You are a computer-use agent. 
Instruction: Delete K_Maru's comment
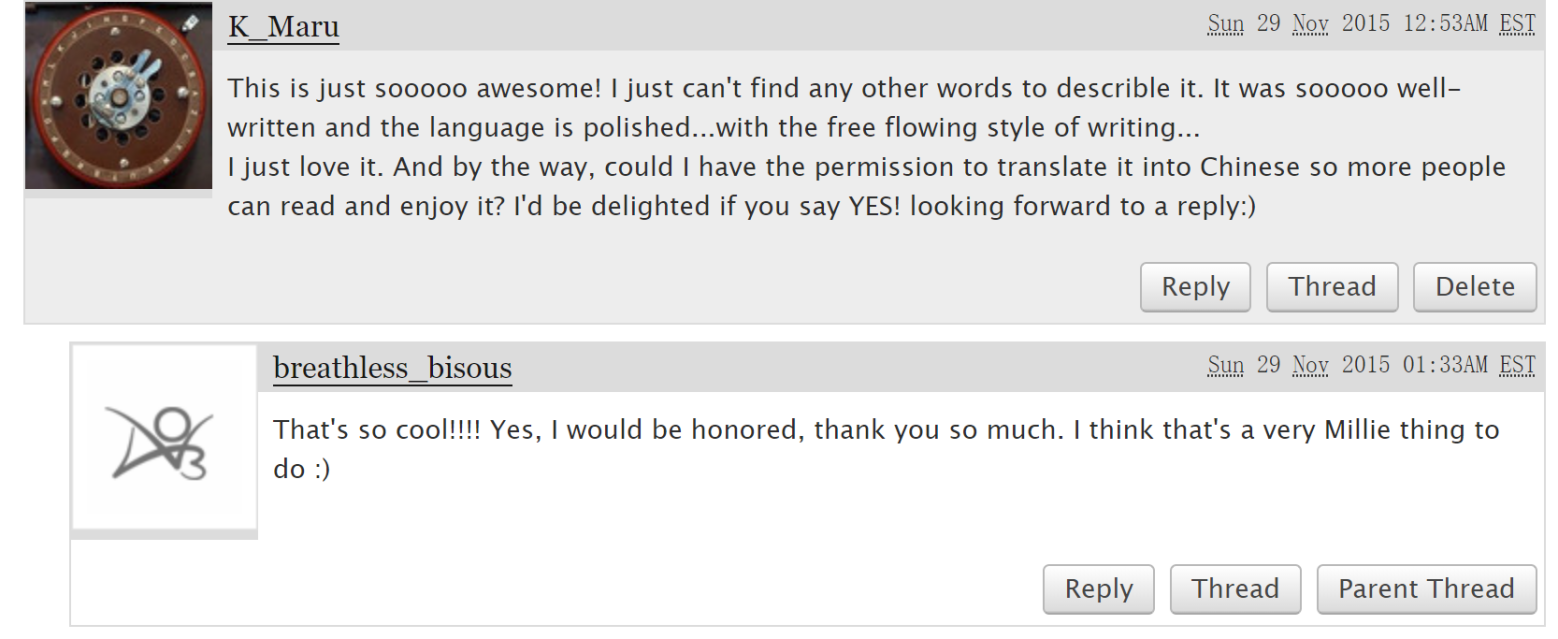coord(1474,287)
